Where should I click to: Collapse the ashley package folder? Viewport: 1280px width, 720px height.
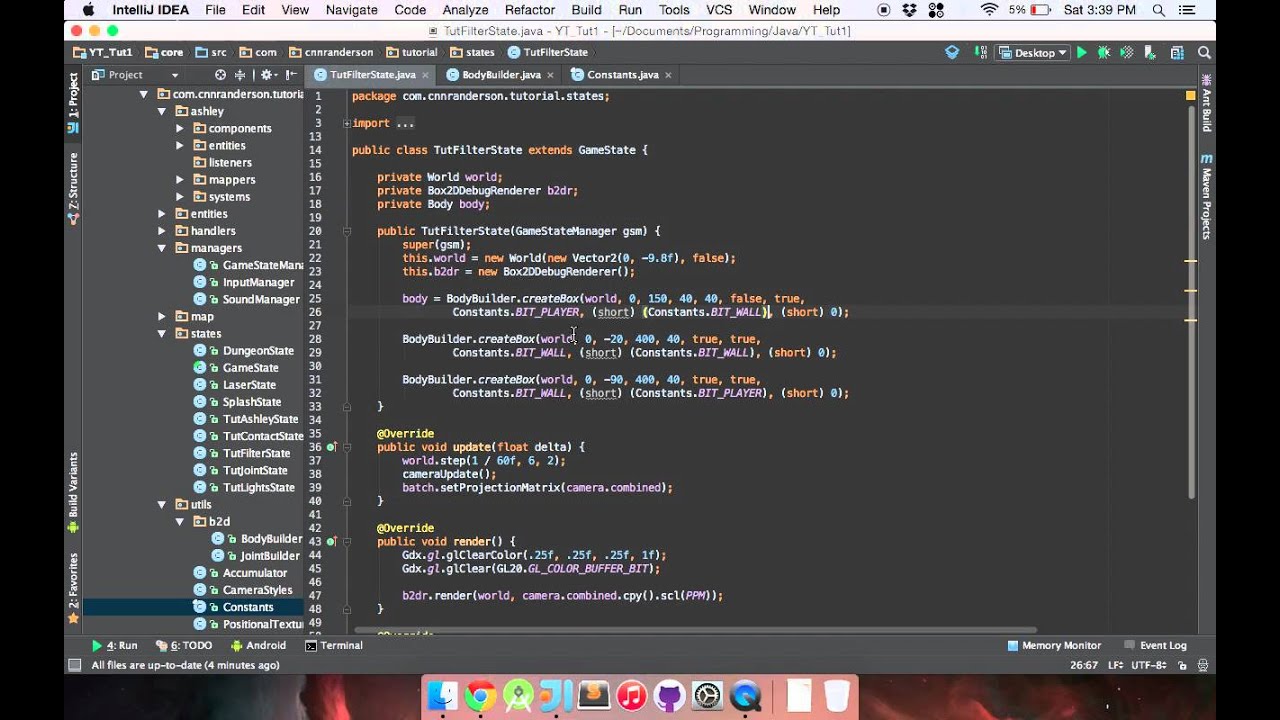tap(162, 111)
